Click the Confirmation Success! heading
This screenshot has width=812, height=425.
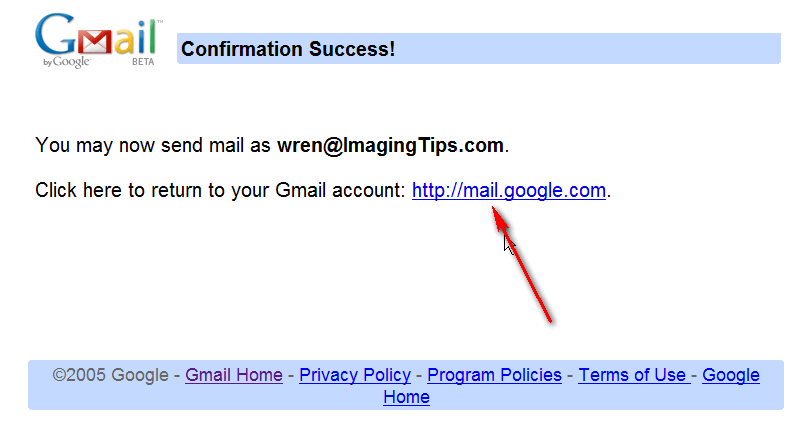(x=288, y=49)
